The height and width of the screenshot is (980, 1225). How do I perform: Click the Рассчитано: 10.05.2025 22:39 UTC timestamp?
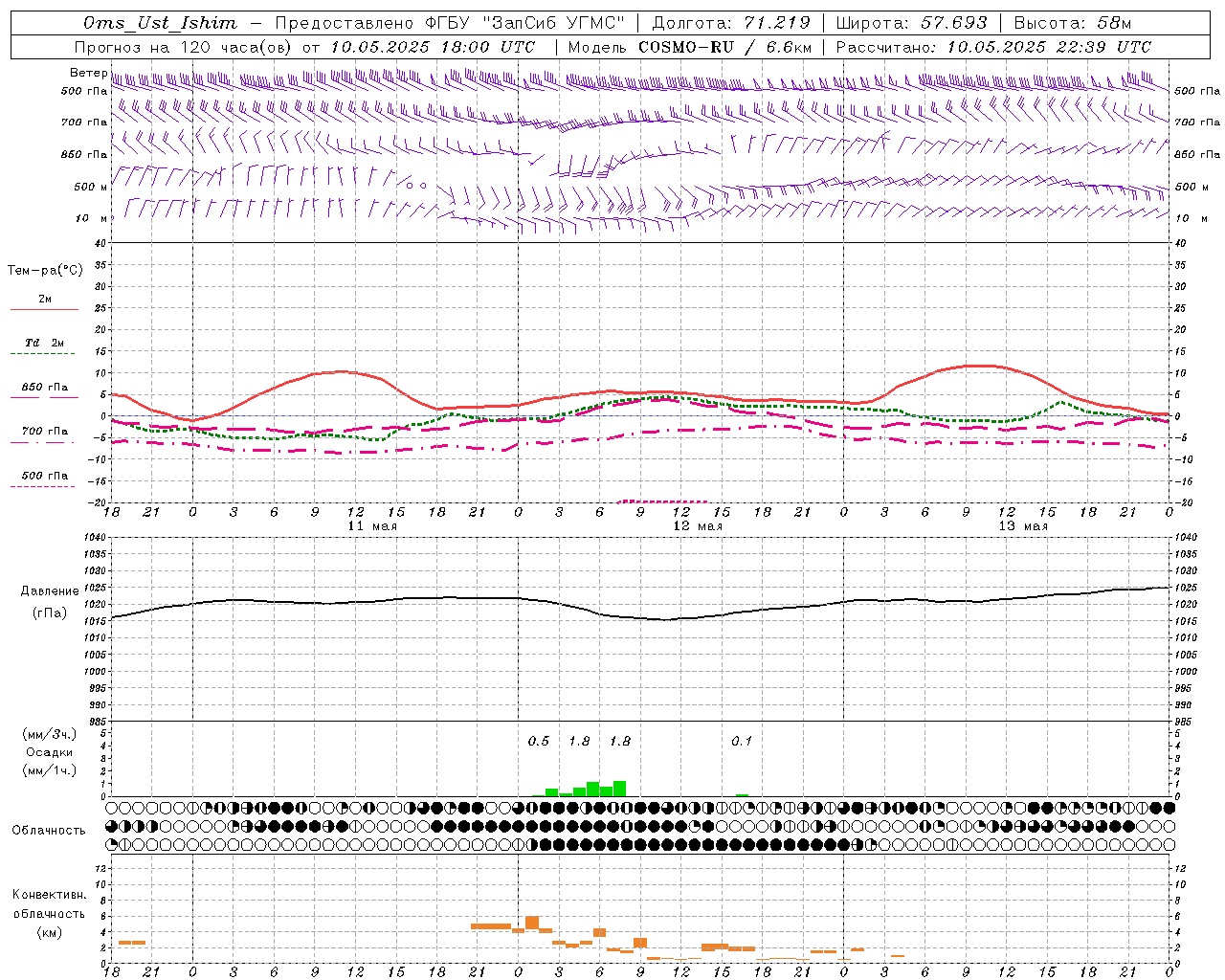click(993, 47)
